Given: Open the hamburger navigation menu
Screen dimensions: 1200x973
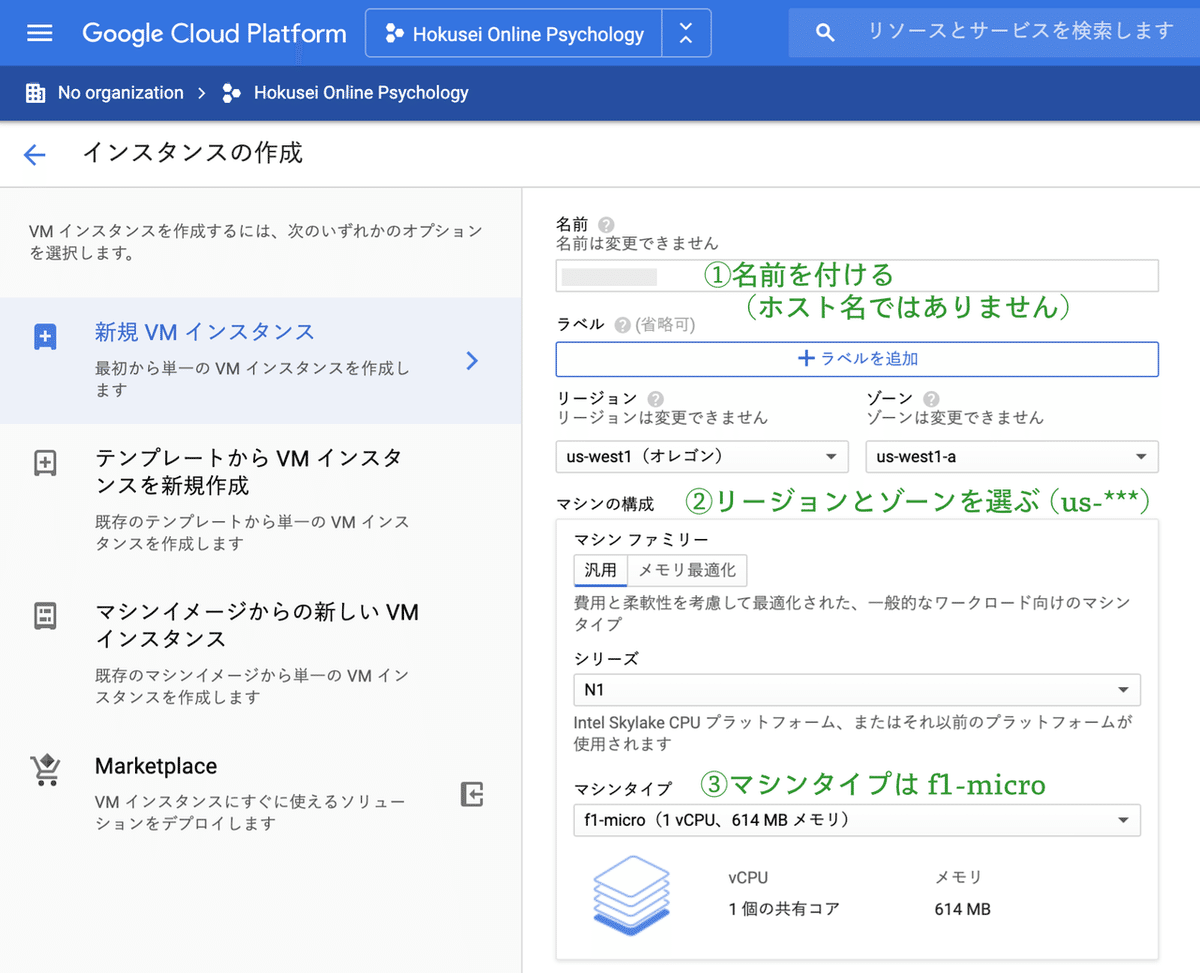Looking at the screenshot, I should click(39, 34).
